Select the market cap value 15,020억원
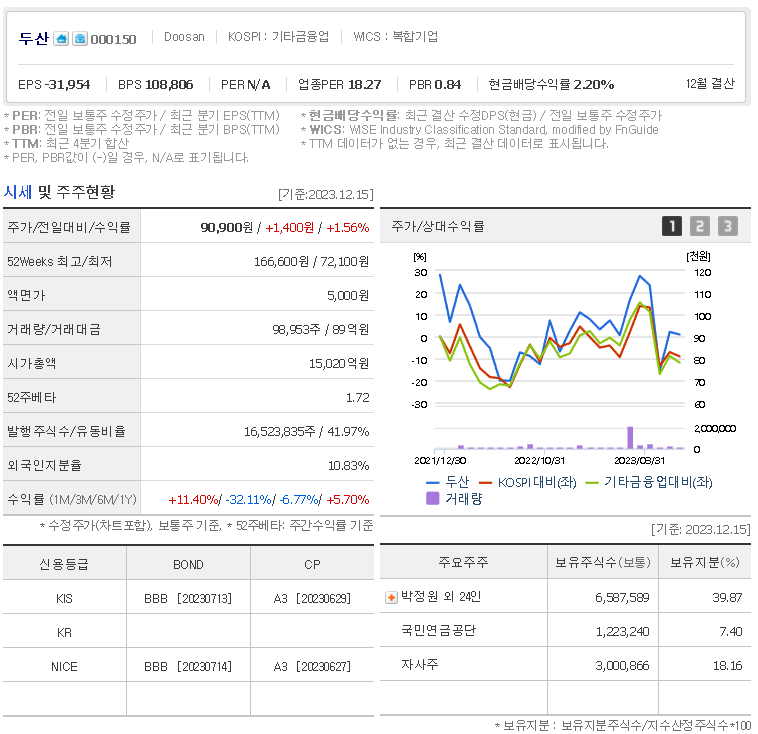The height and width of the screenshot is (734, 758). [x=339, y=364]
